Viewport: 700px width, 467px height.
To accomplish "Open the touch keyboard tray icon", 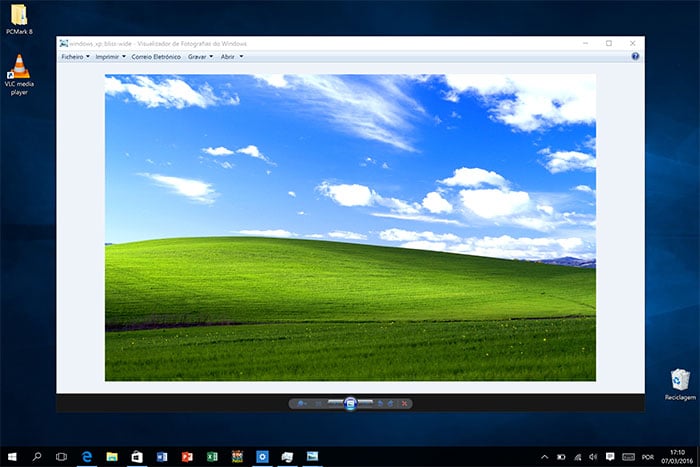I will click(x=628, y=457).
